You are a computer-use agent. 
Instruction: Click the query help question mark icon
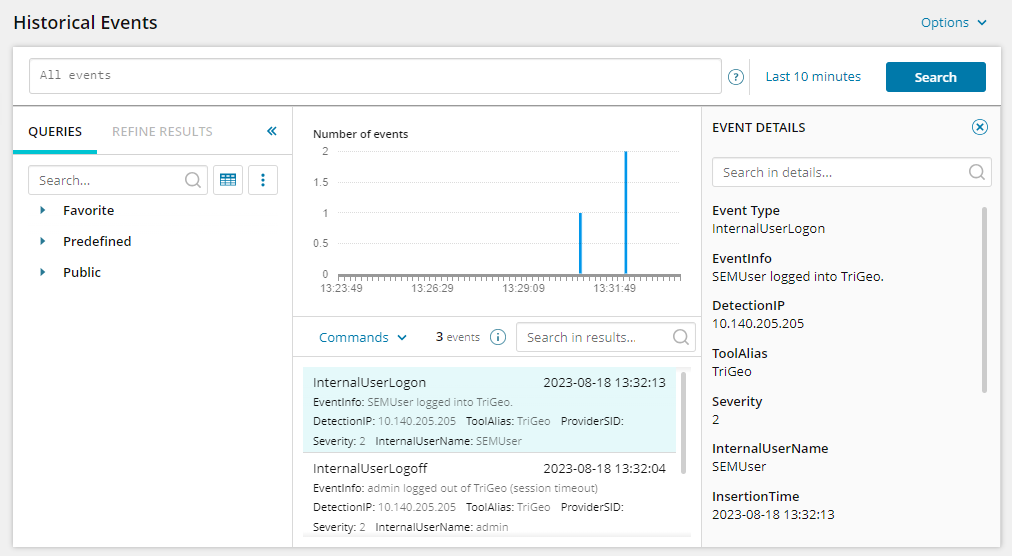coord(736,77)
